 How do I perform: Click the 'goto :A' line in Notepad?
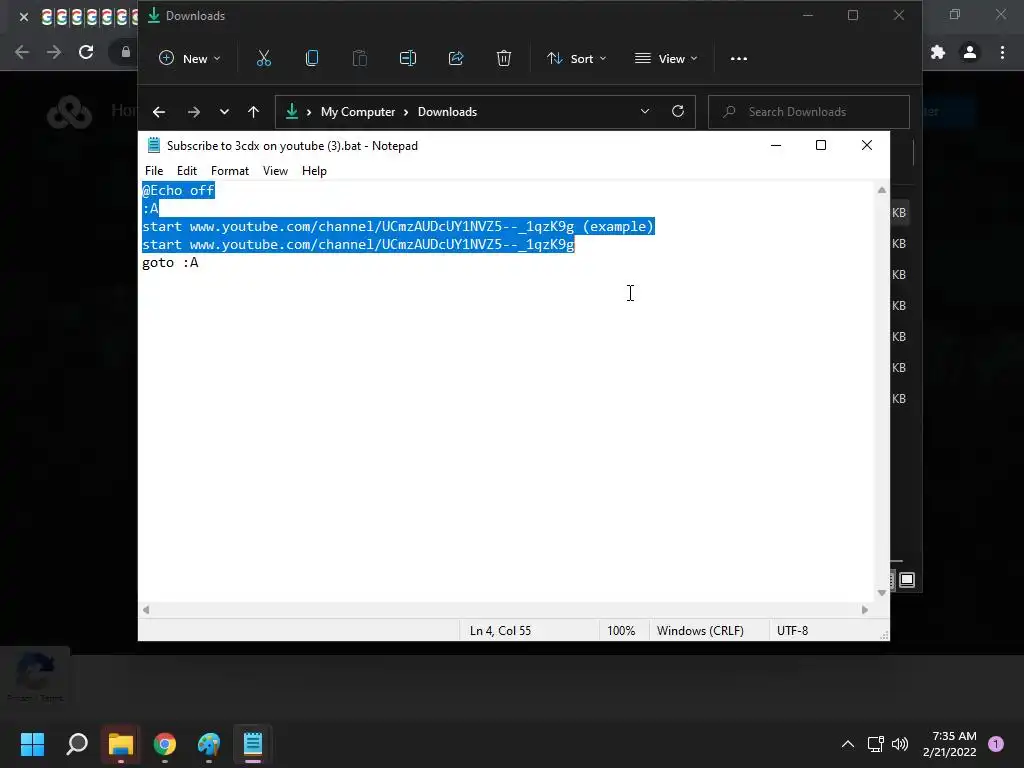170,263
